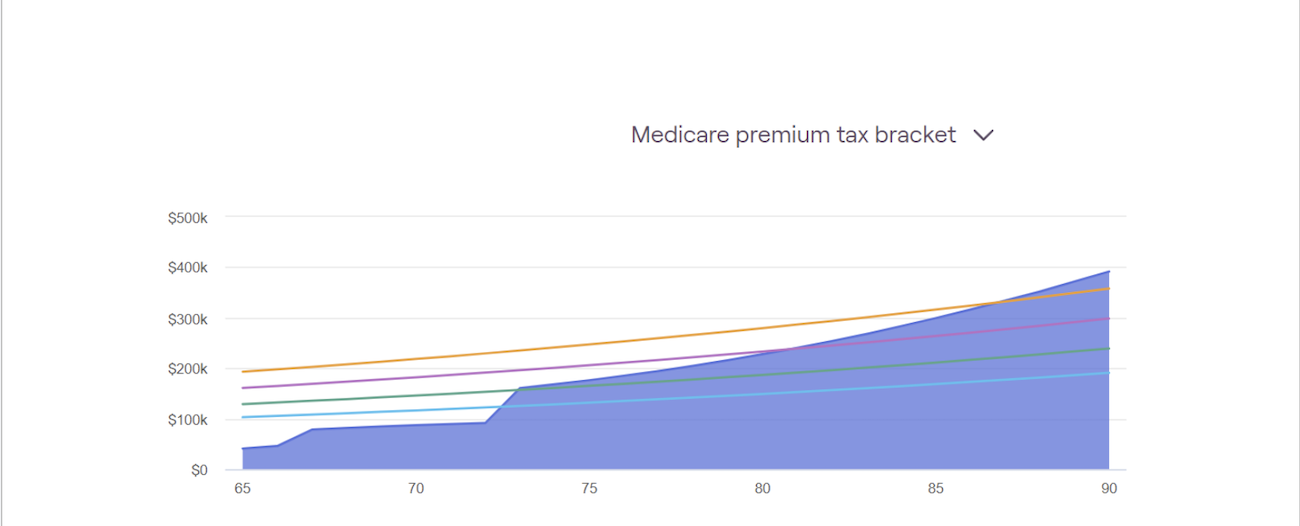Click the $200k y-axis label

point(188,369)
